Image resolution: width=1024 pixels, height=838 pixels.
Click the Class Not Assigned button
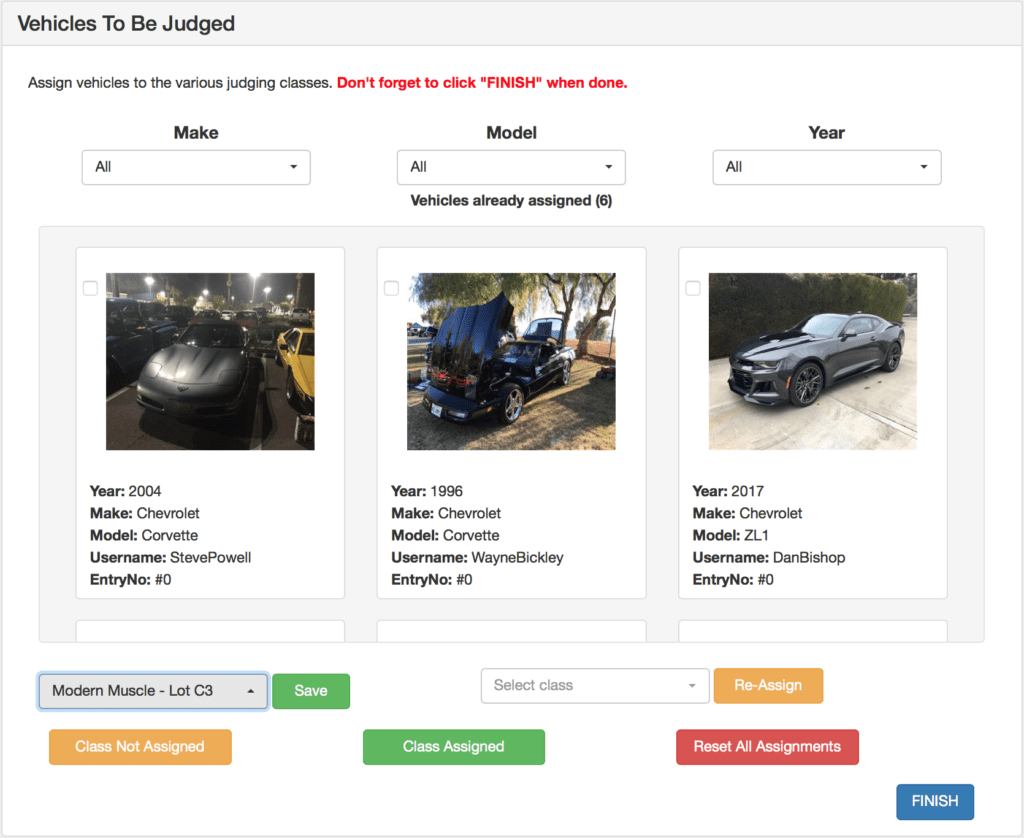(x=140, y=747)
